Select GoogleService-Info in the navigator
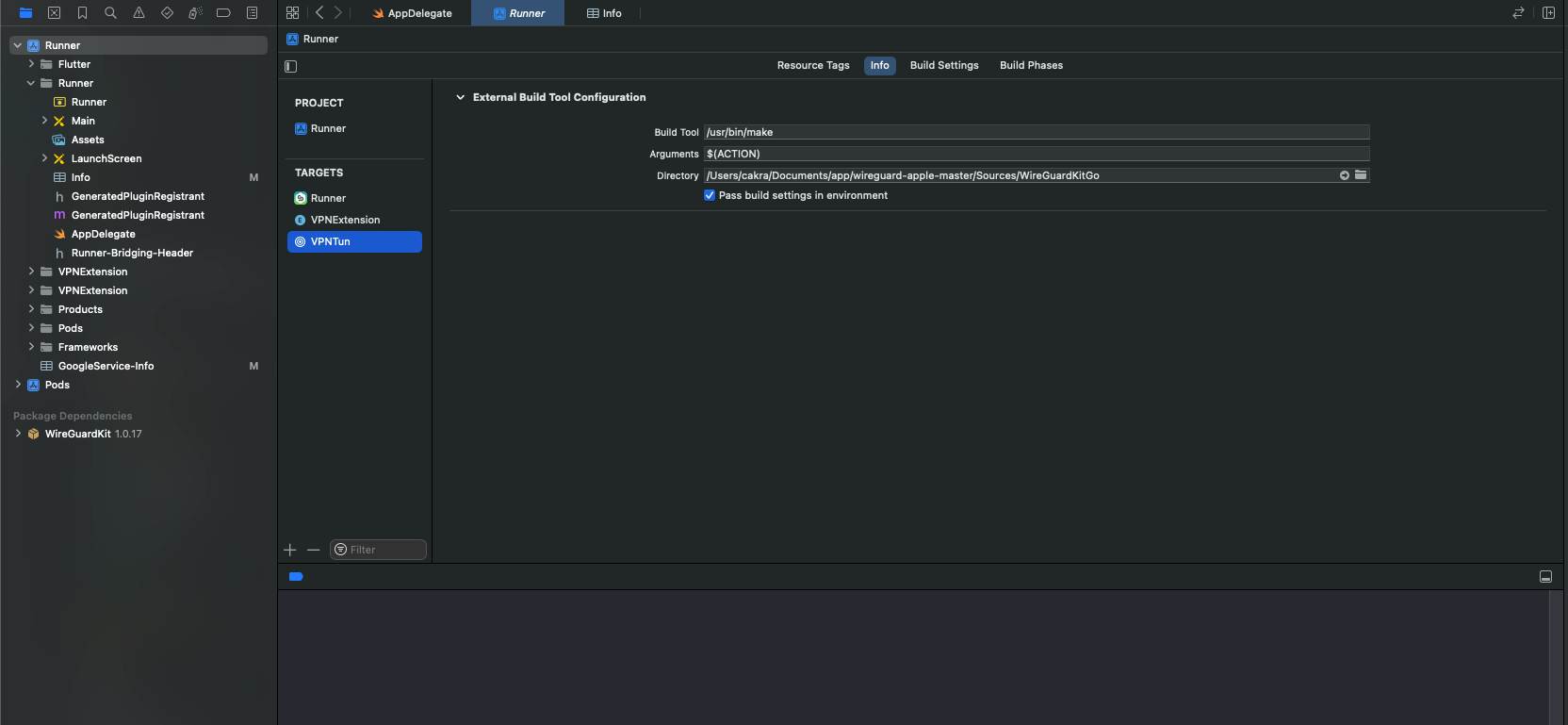Image resolution: width=1568 pixels, height=725 pixels. coord(106,366)
